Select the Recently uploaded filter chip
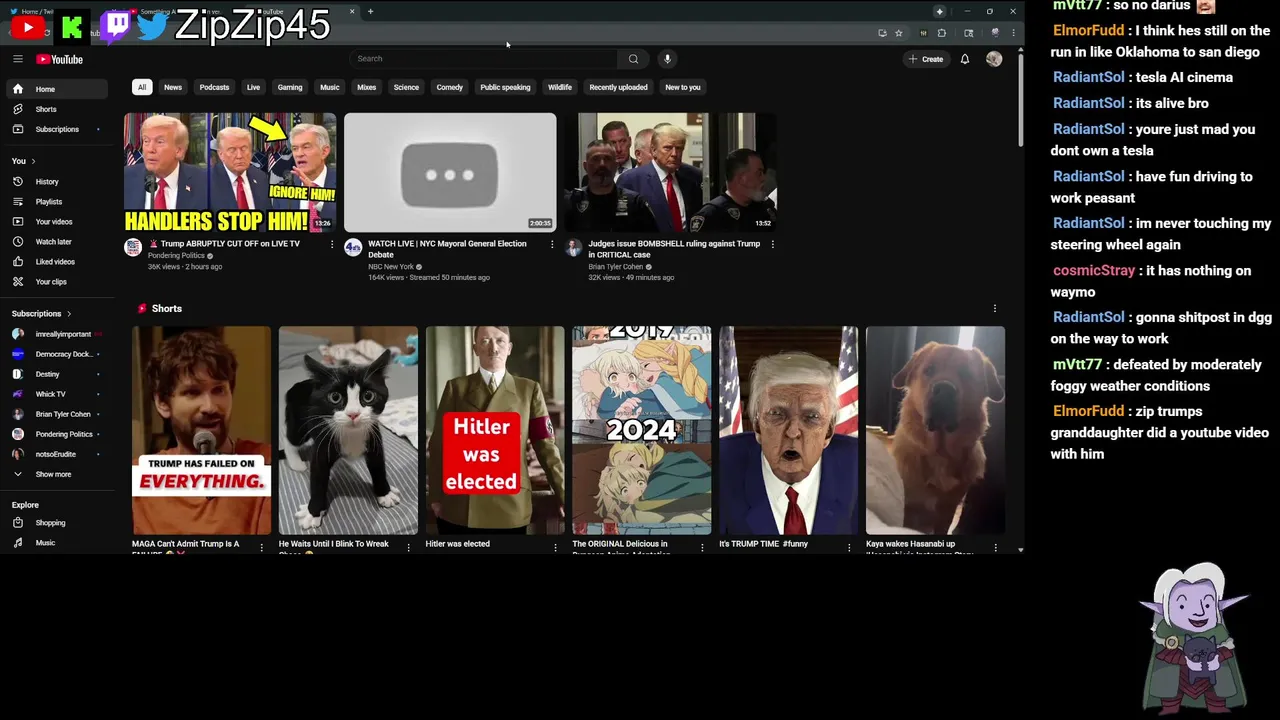This screenshot has height=720, width=1280. click(x=618, y=87)
